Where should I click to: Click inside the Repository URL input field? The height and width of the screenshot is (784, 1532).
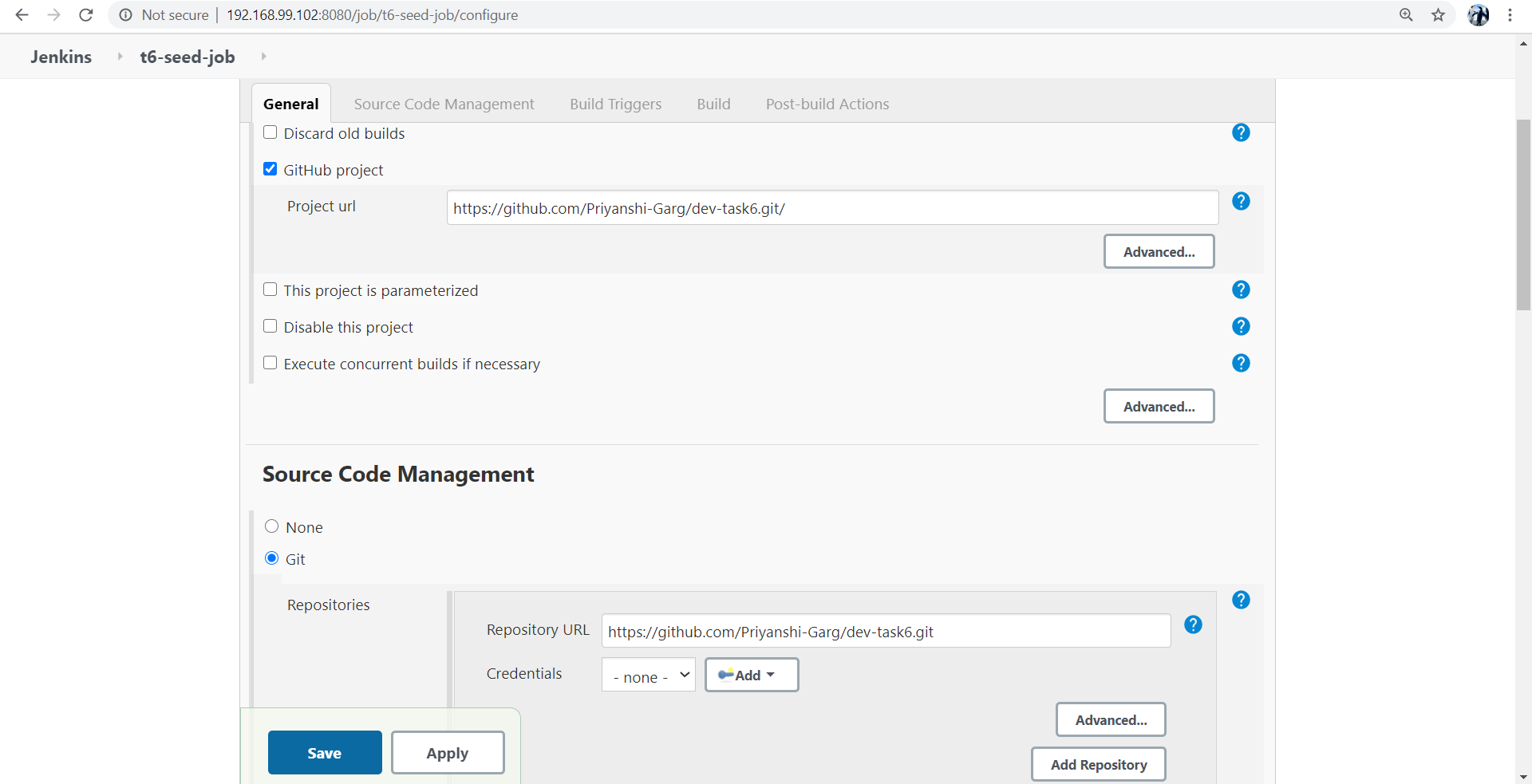(884, 631)
